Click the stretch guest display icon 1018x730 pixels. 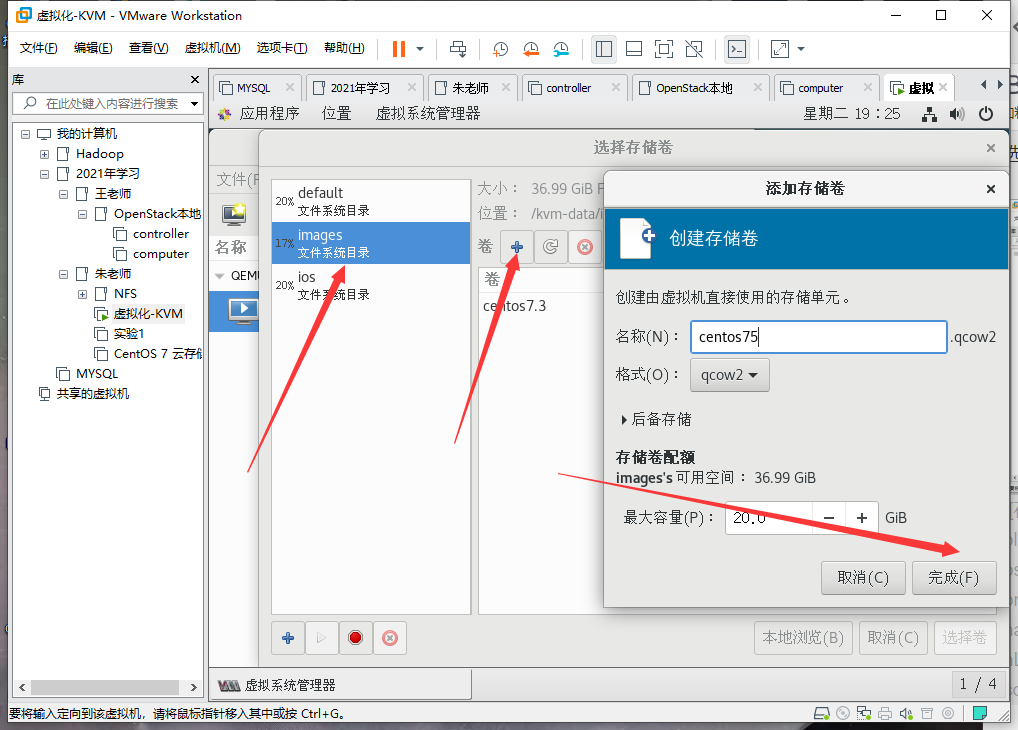point(779,49)
